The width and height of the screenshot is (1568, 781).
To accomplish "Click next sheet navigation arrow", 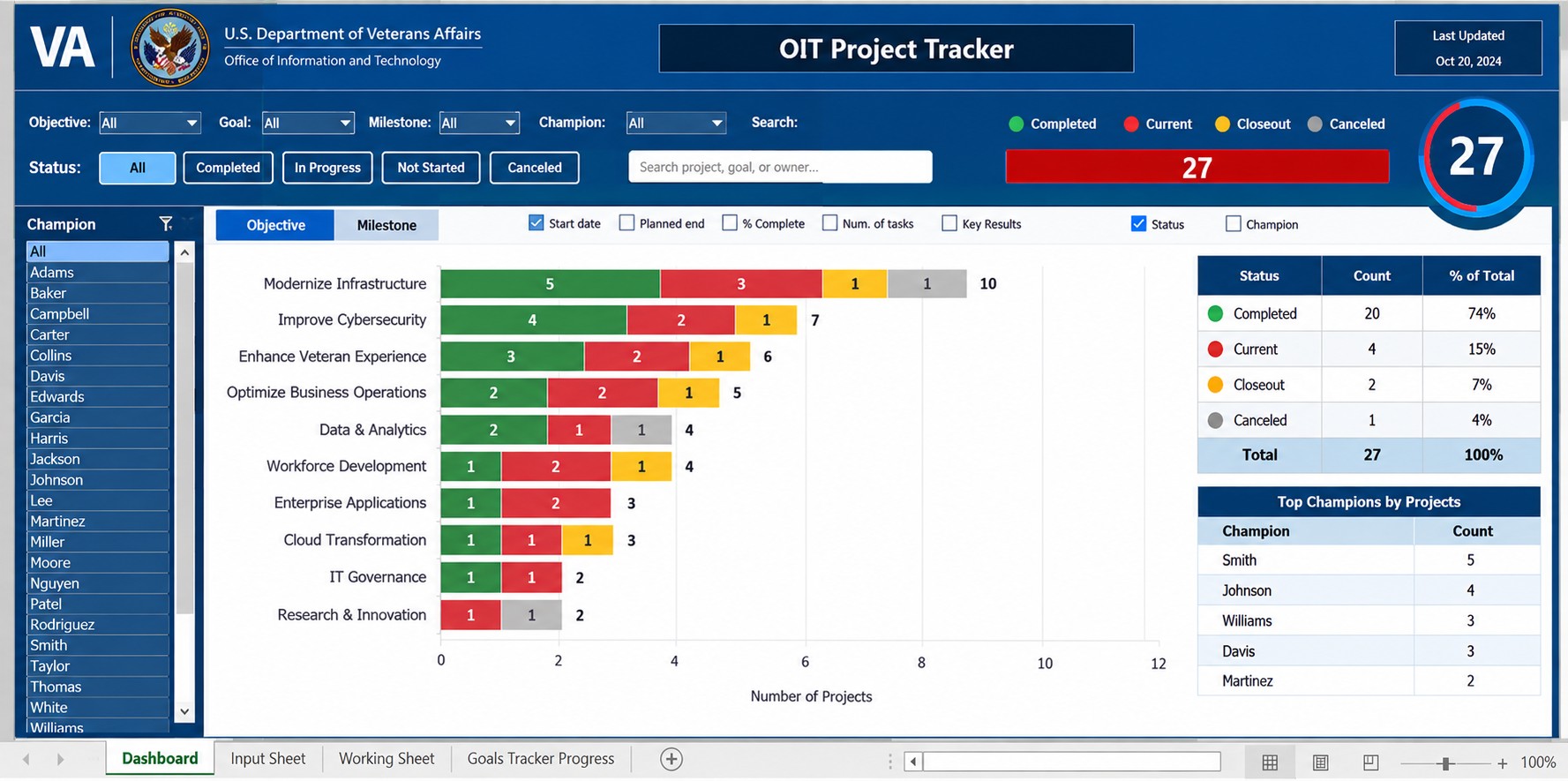I will 60,759.
